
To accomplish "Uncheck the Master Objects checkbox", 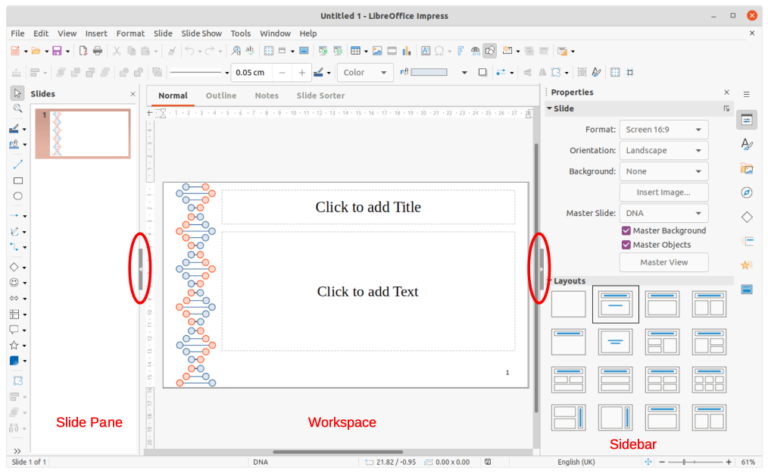I will click(626, 245).
